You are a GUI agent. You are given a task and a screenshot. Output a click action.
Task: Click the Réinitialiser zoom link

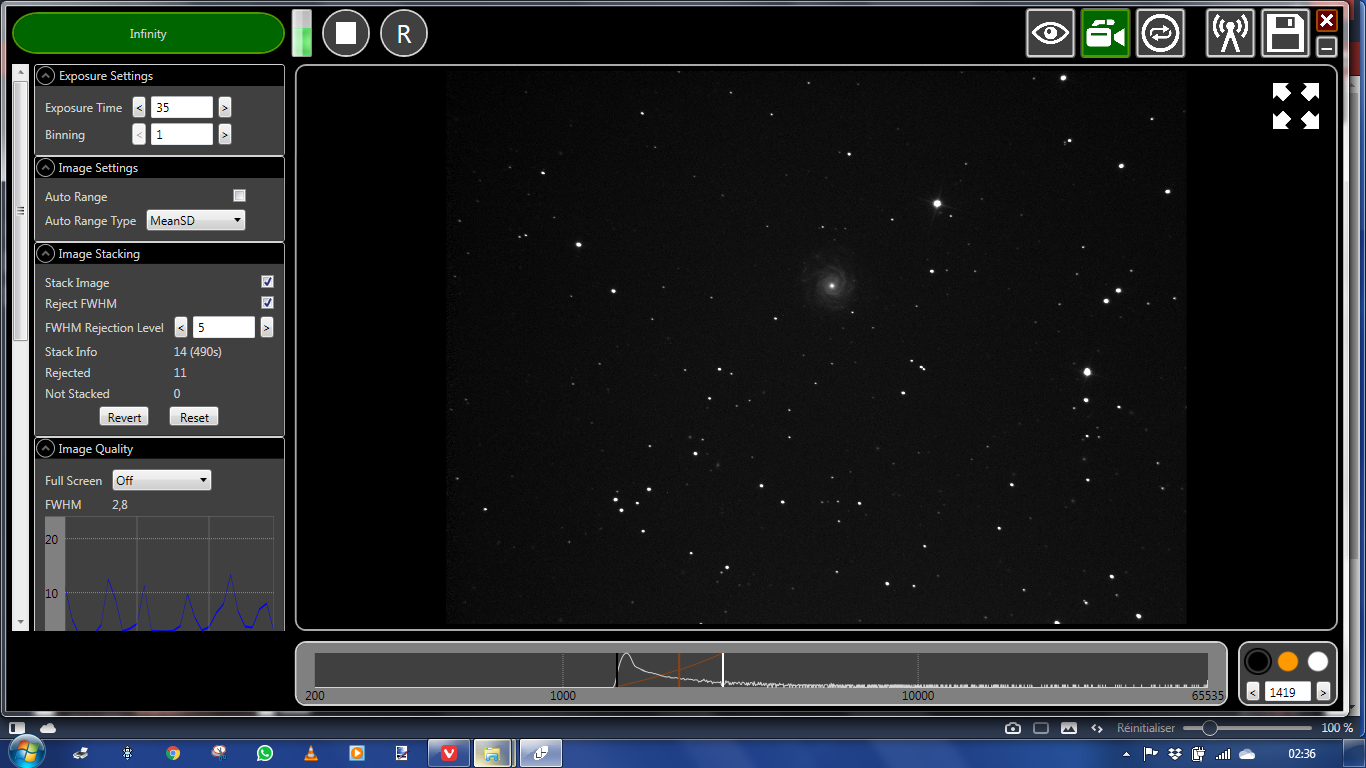1145,728
